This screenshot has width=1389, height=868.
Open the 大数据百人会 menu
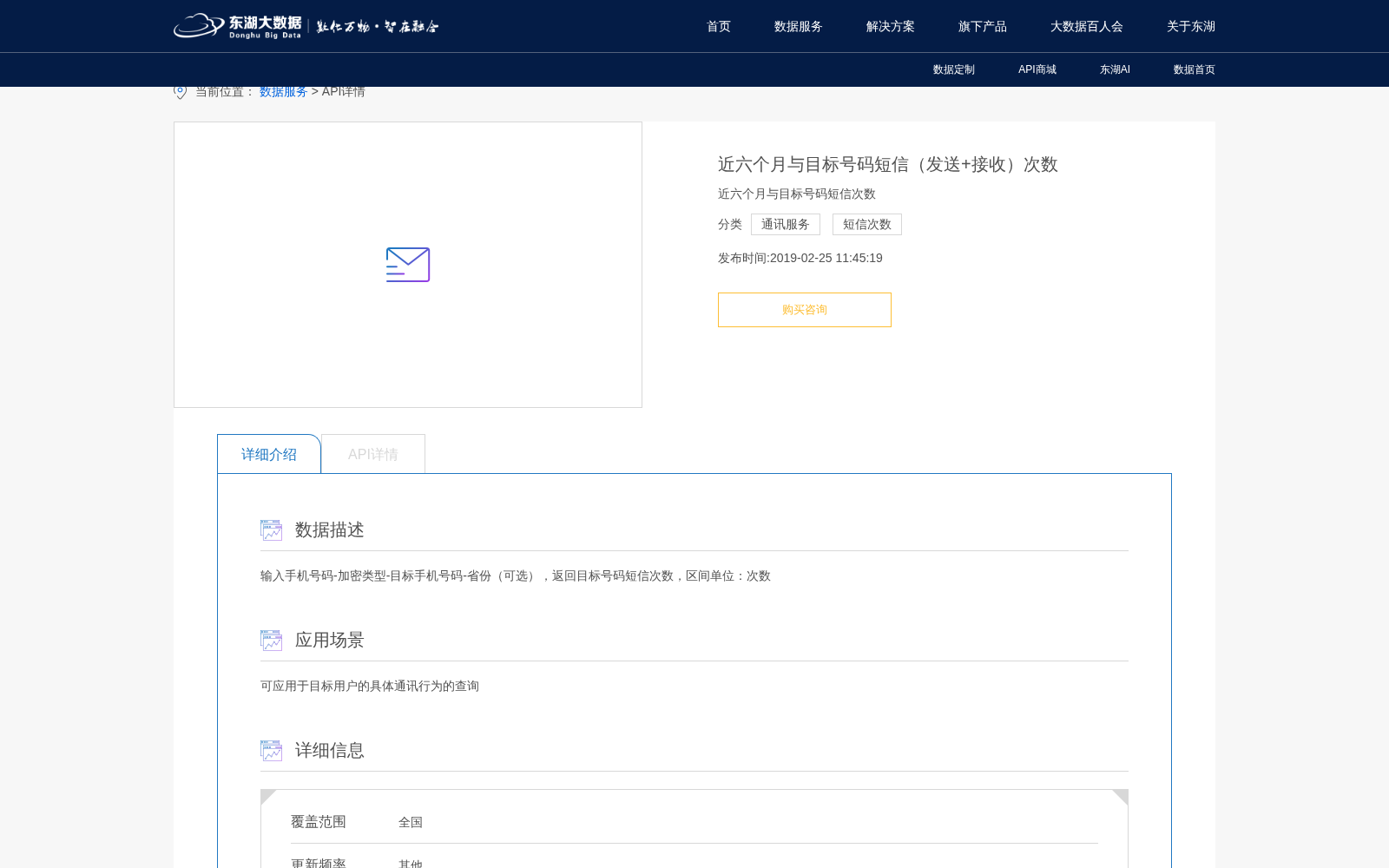(1087, 26)
